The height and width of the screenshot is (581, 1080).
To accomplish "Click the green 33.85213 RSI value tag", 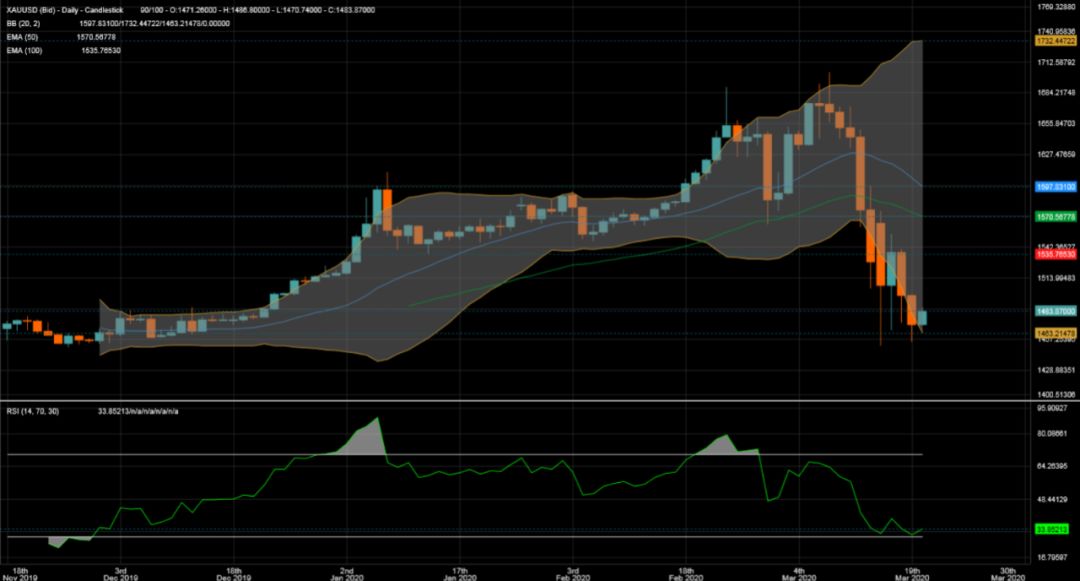I will [1056, 529].
